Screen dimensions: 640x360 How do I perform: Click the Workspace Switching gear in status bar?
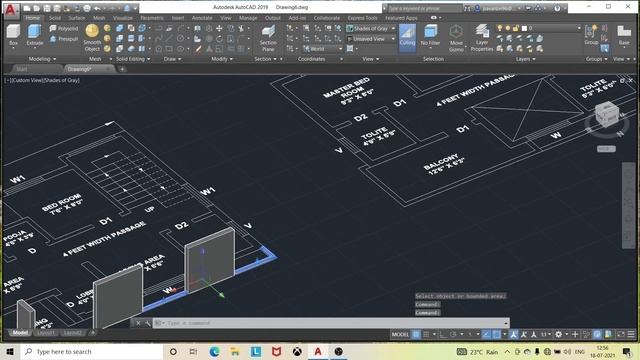coord(558,334)
